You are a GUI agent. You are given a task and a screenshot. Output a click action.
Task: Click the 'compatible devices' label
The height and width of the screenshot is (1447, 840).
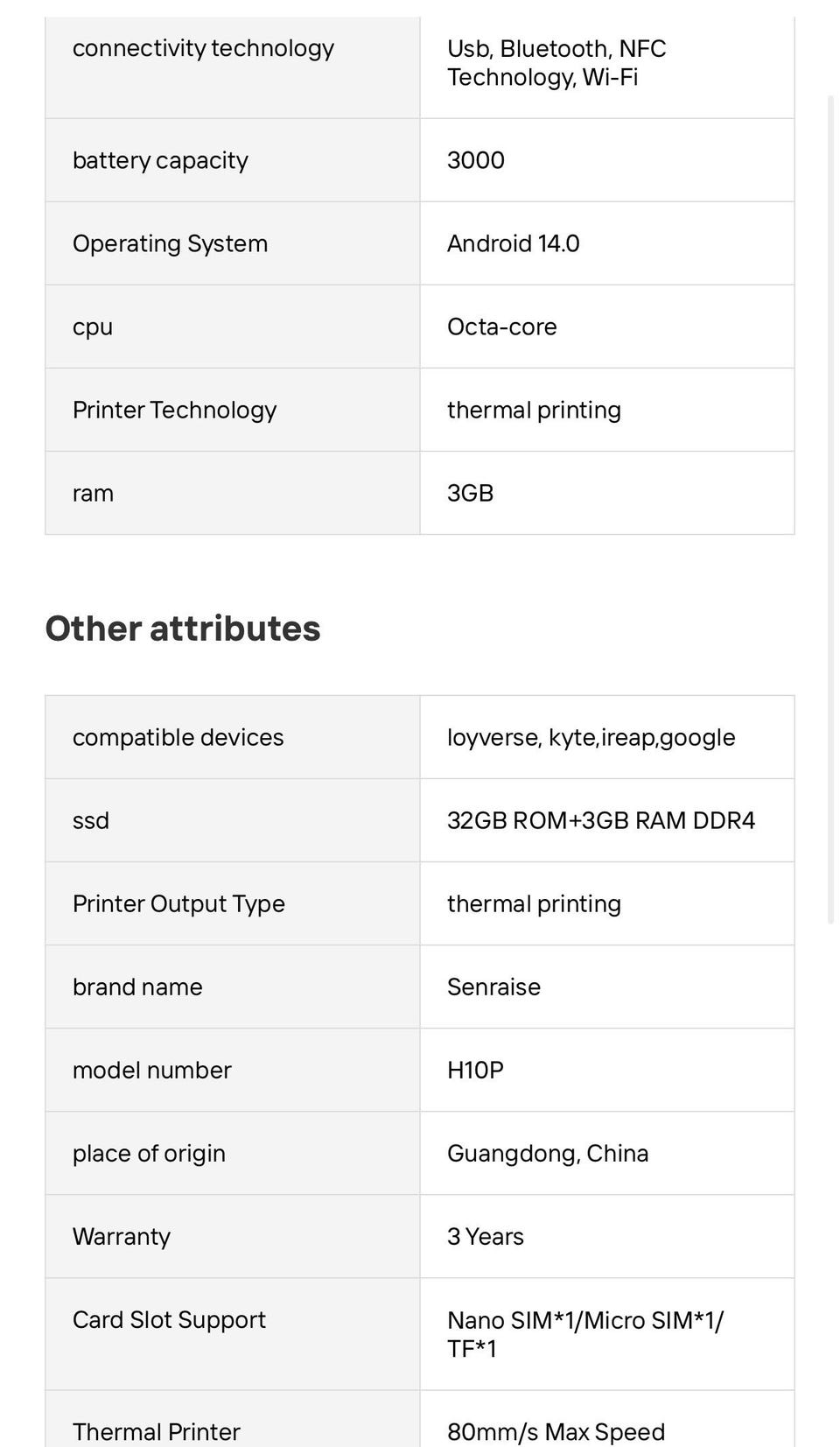coord(178,737)
